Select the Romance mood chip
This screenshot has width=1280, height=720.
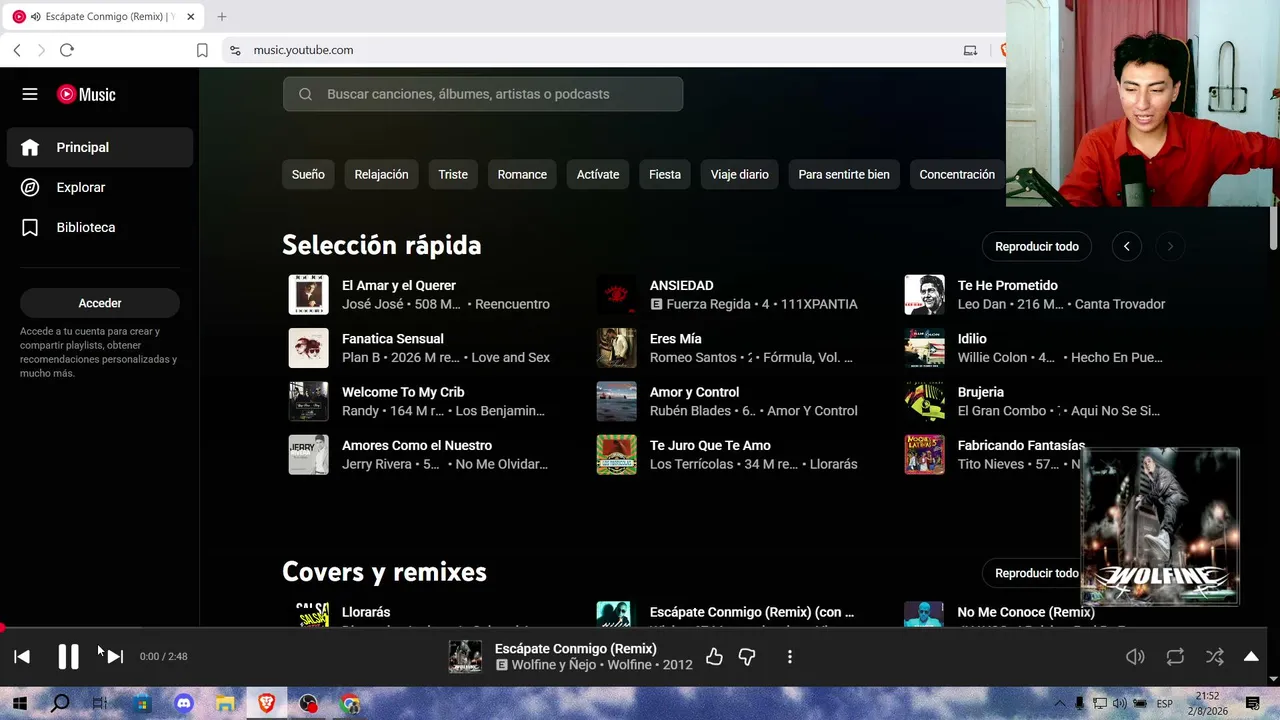click(x=522, y=174)
